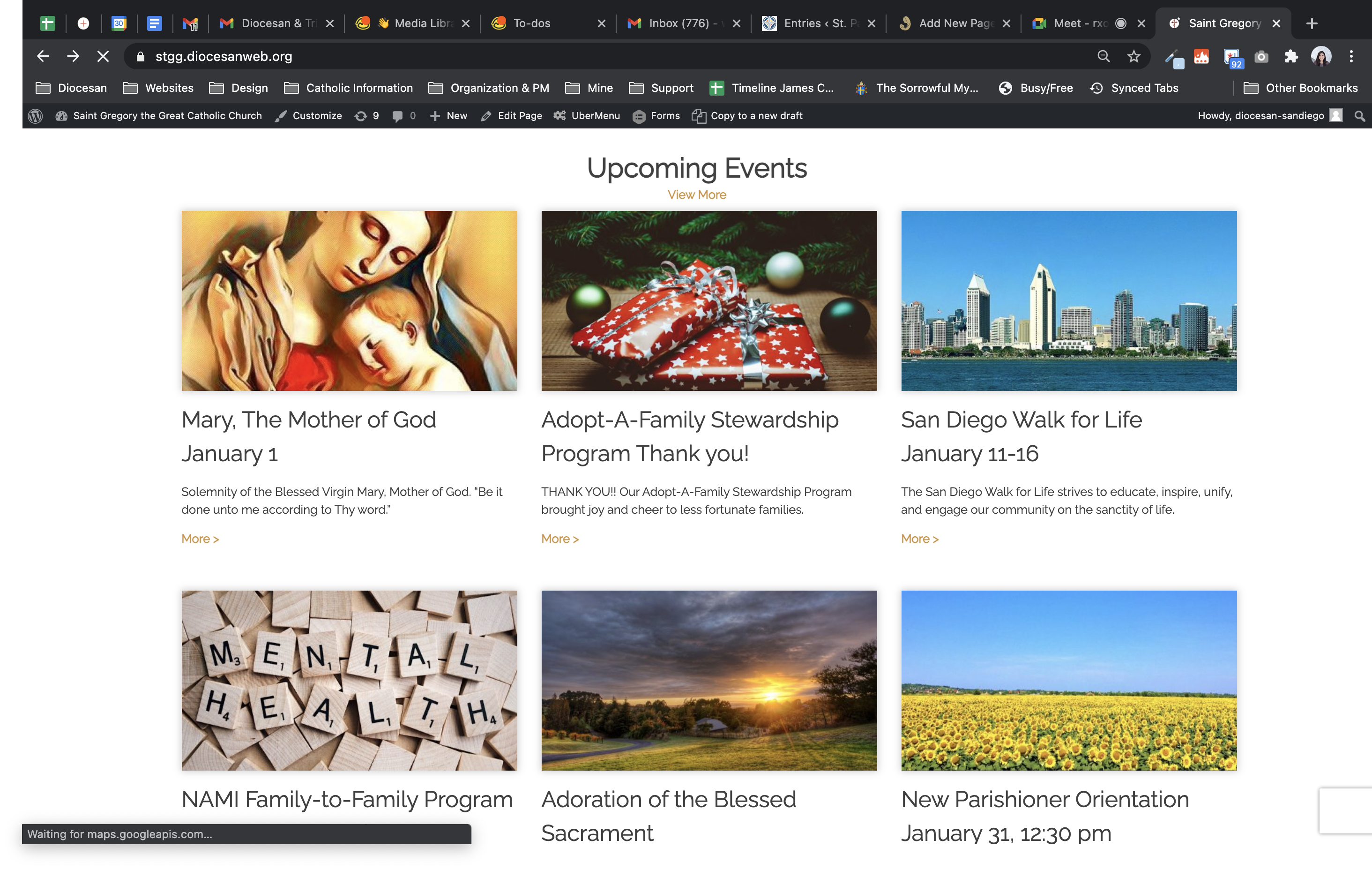The height and width of the screenshot is (870, 1372).
Task: Open the Other Bookmarks folder
Action: coord(1300,88)
